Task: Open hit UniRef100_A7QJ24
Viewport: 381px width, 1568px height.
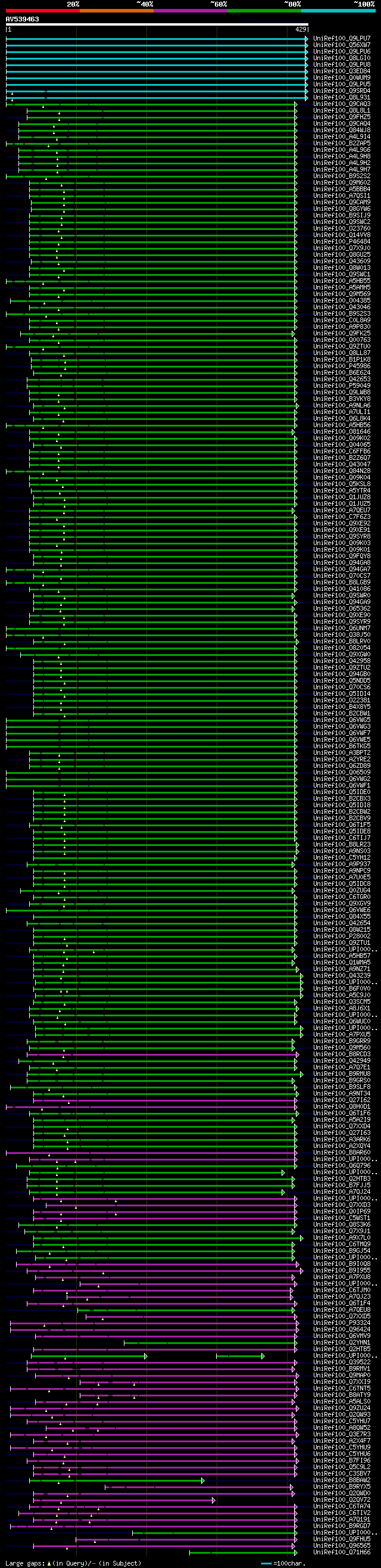Action: 342,1192
